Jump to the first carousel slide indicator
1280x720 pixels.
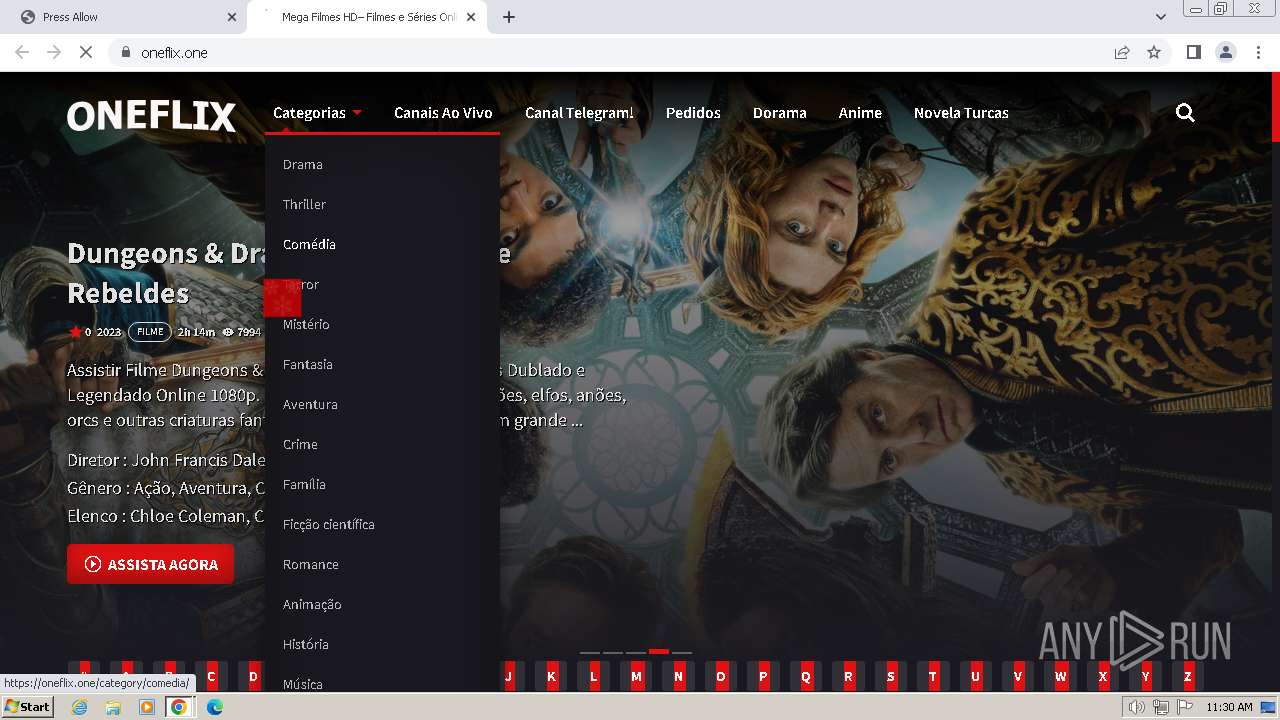(590, 652)
